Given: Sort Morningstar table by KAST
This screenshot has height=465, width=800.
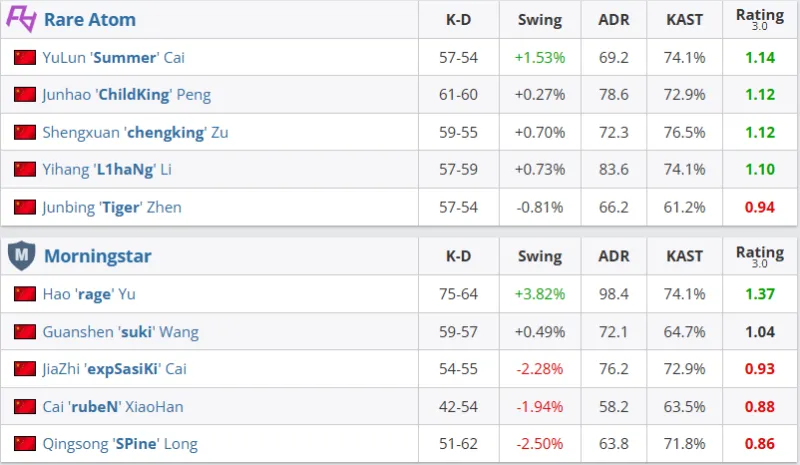Looking at the screenshot, I should pyautogui.click(x=683, y=257).
